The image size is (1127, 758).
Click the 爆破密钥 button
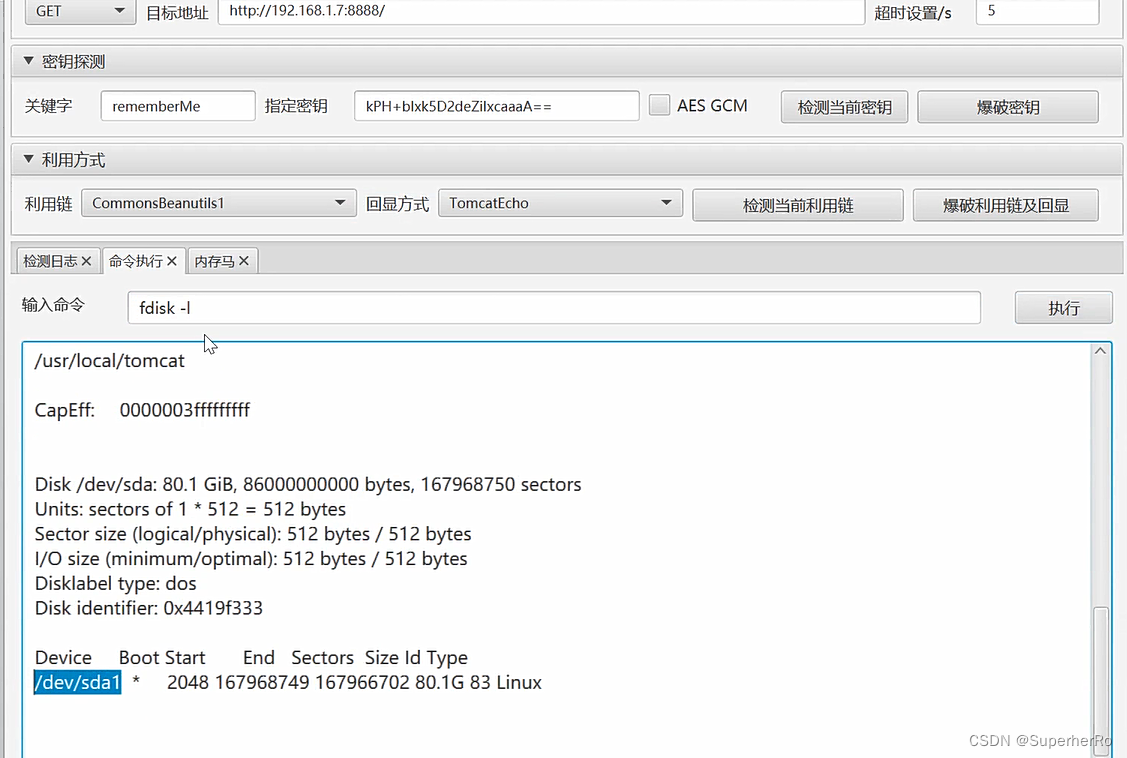pos(1008,107)
